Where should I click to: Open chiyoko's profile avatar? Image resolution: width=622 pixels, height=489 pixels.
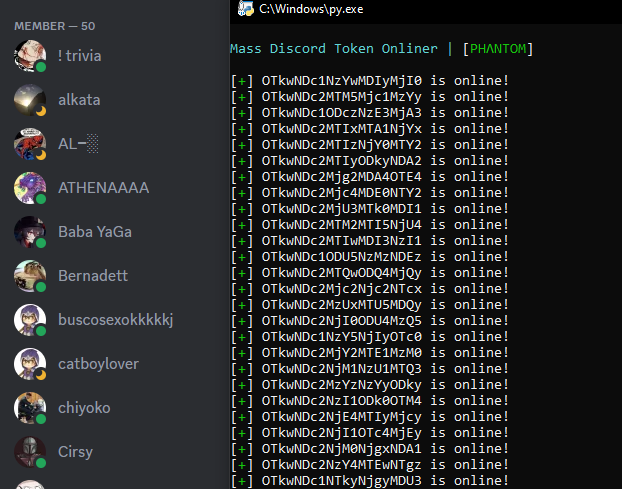[x=30, y=408]
